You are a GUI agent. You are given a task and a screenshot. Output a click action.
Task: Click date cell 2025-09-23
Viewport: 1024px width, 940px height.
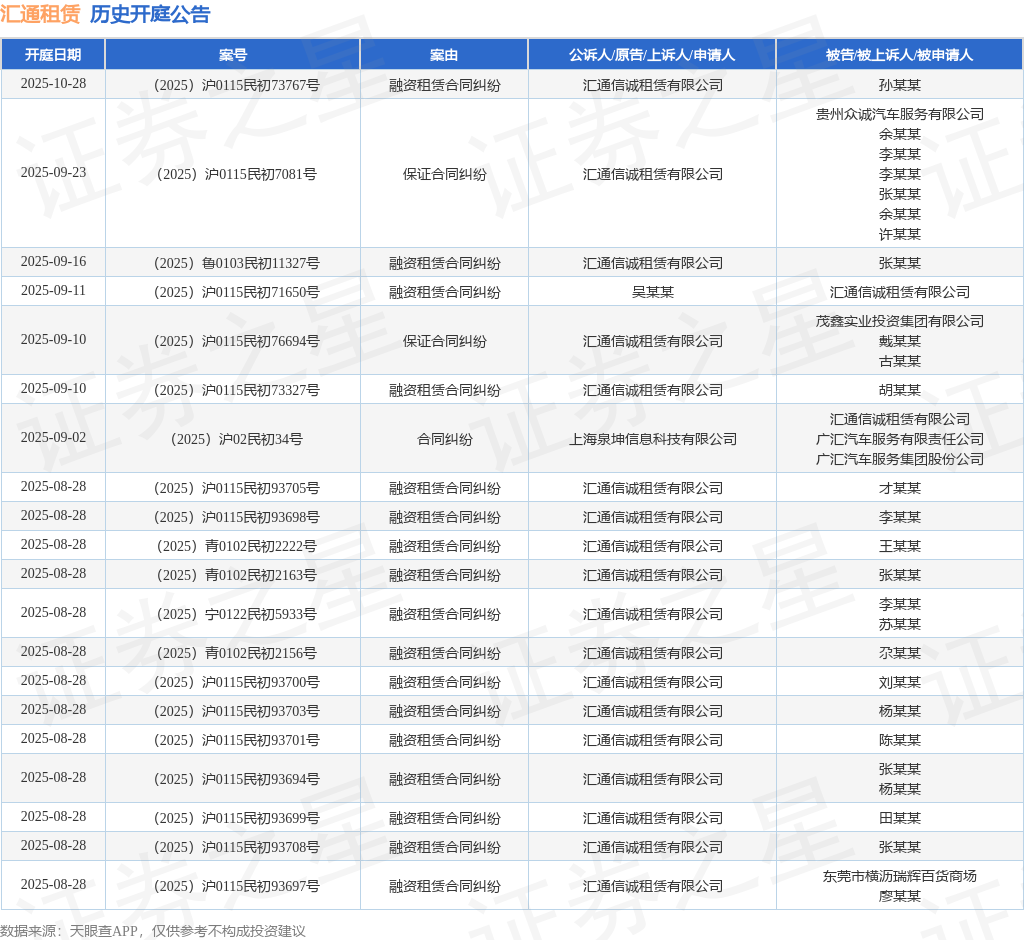pyautogui.click(x=53, y=172)
